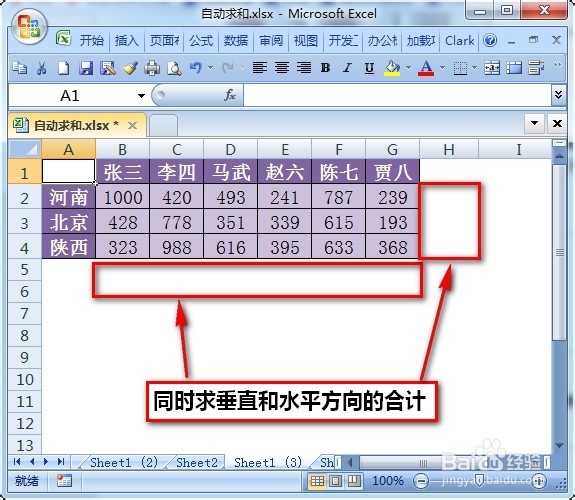Open the Clark ribbon tab

(x=459, y=40)
